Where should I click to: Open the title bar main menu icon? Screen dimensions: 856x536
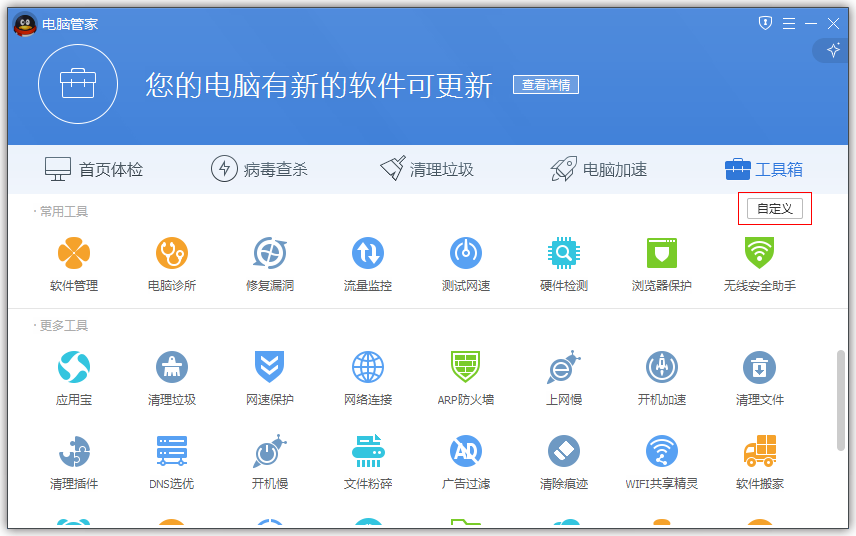click(789, 23)
